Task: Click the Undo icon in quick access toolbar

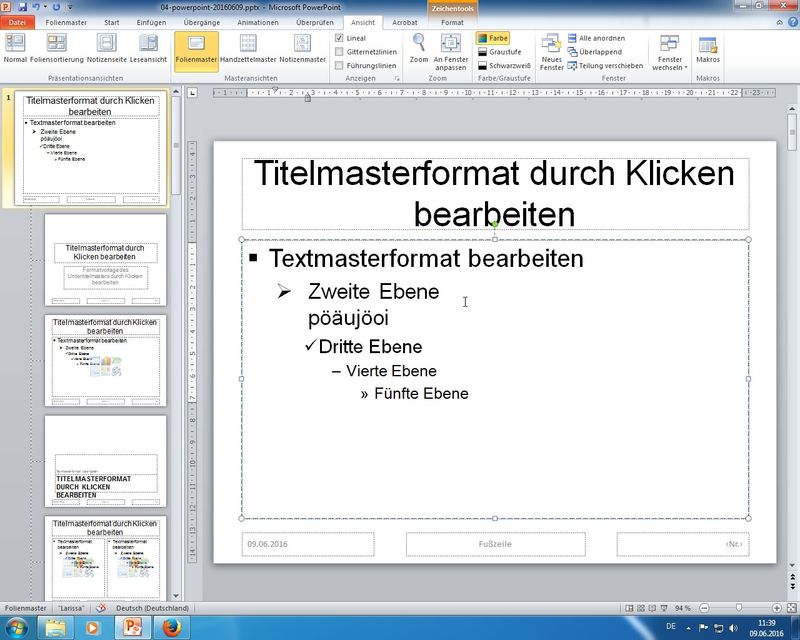Action: (x=36, y=7)
